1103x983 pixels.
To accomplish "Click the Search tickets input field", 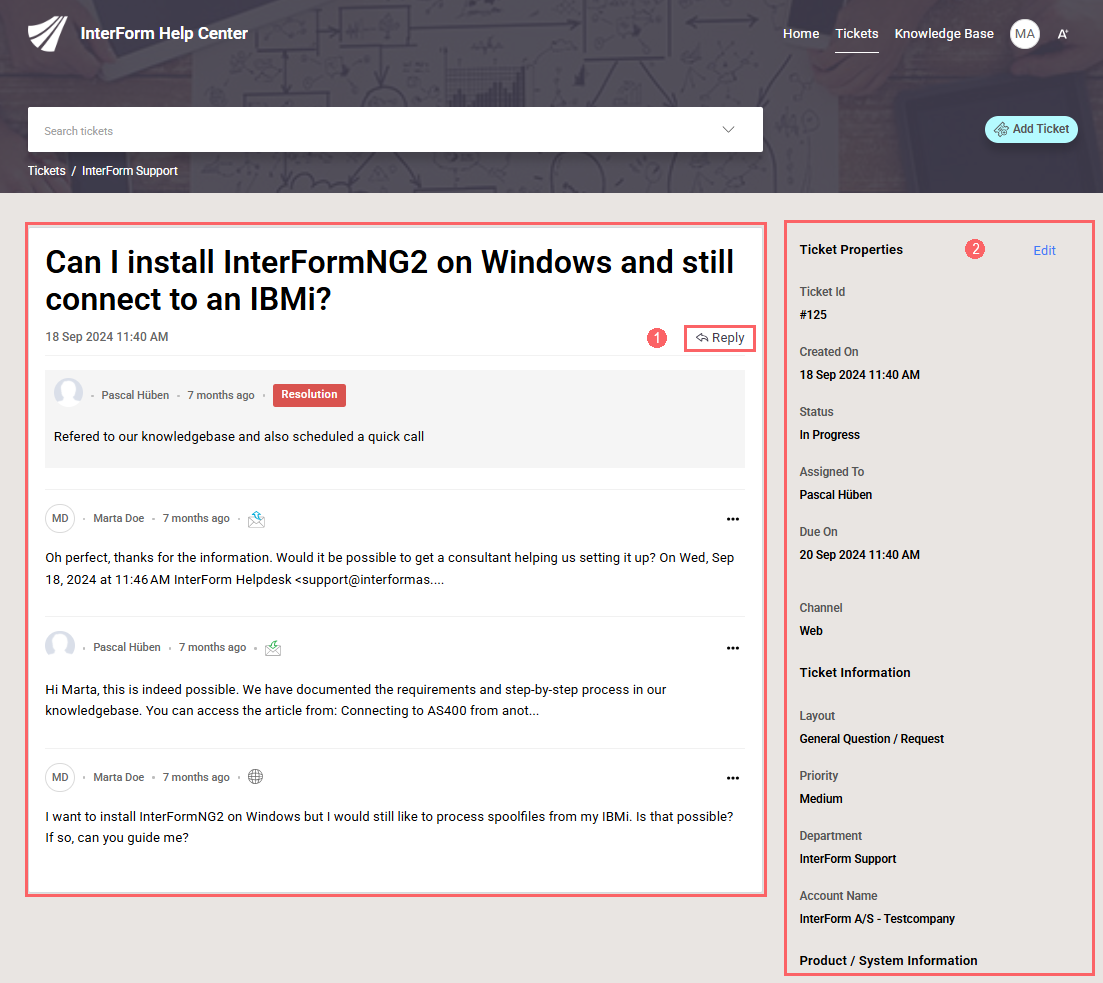I will 395,129.
